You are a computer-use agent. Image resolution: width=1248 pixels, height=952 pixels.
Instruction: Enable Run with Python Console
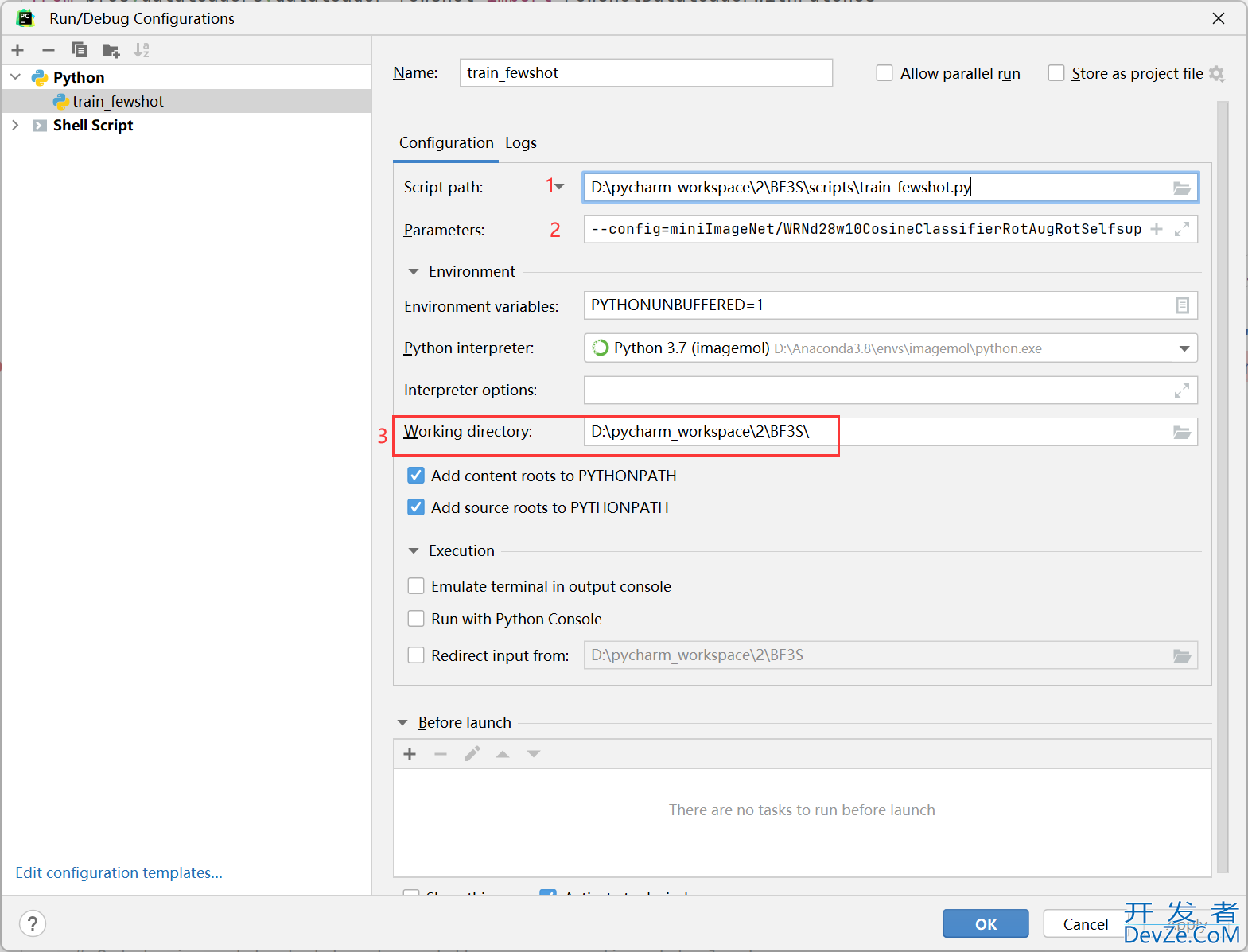tap(416, 619)
